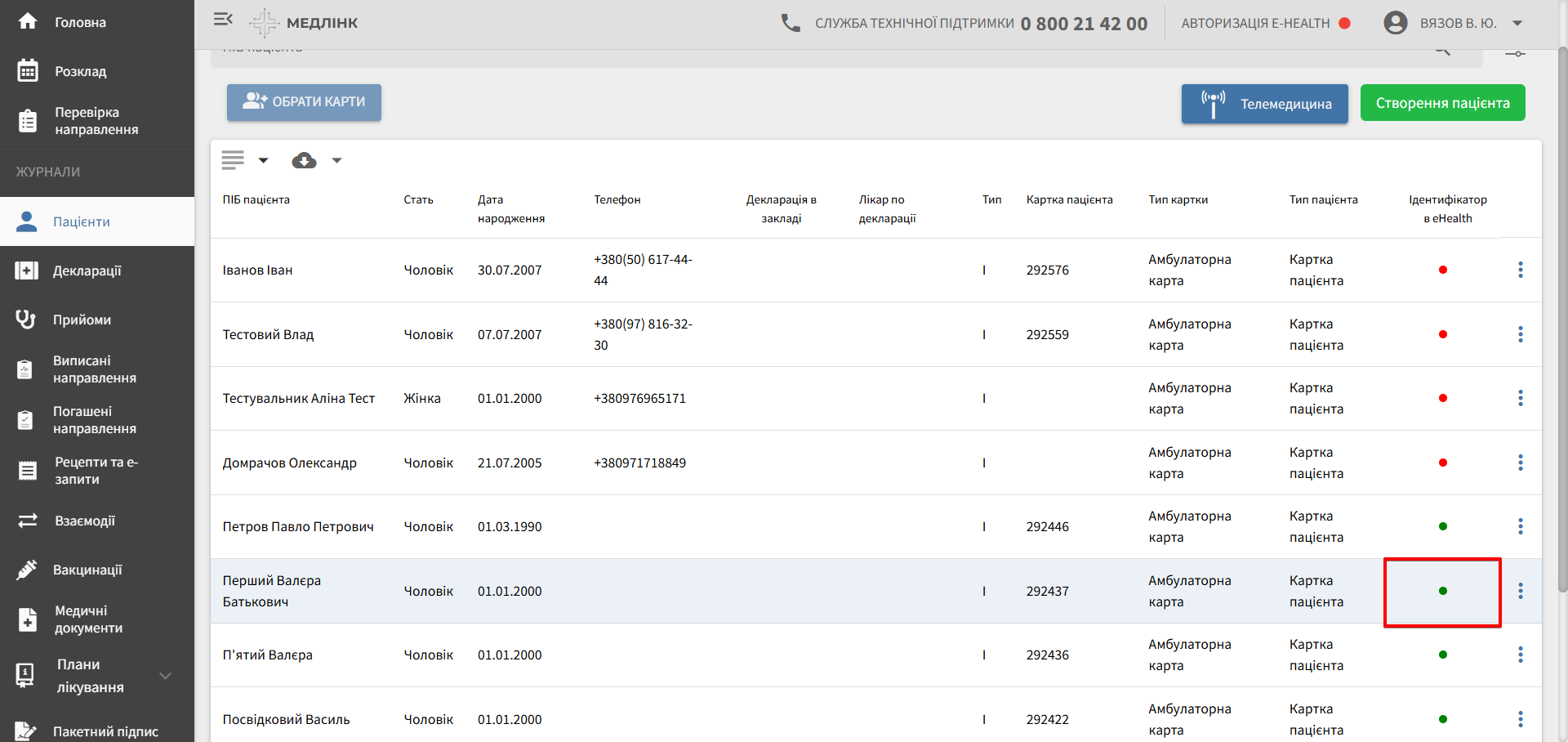
Task: Go to Вакцинації journal section
Action: point(87,570)
